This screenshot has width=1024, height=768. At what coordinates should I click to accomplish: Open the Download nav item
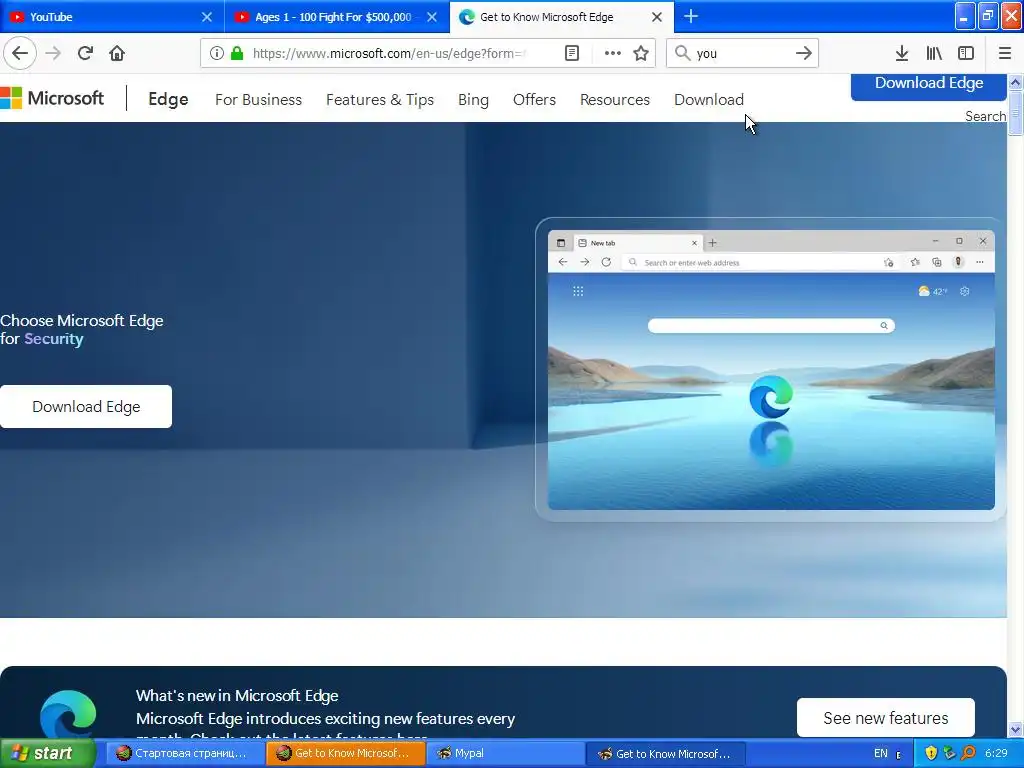[x=709, y=99]
